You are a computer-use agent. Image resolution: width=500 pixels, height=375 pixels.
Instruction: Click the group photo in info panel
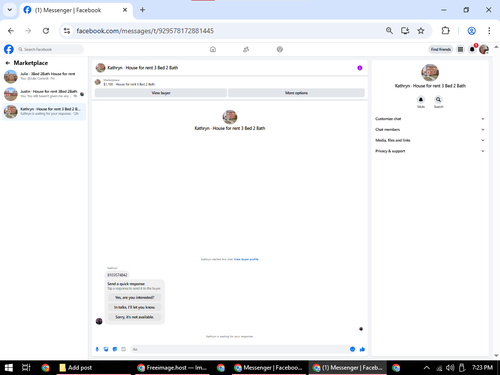point(430,72)
